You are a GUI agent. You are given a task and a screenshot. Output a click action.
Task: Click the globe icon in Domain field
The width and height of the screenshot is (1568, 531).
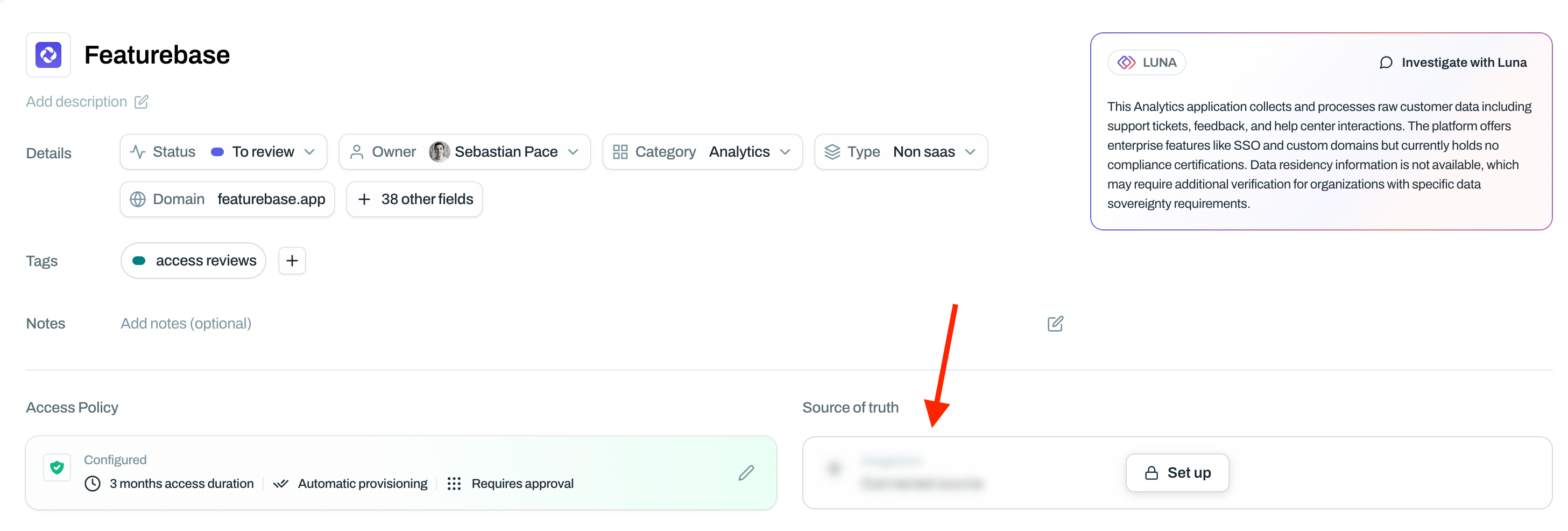pos(138,199)
